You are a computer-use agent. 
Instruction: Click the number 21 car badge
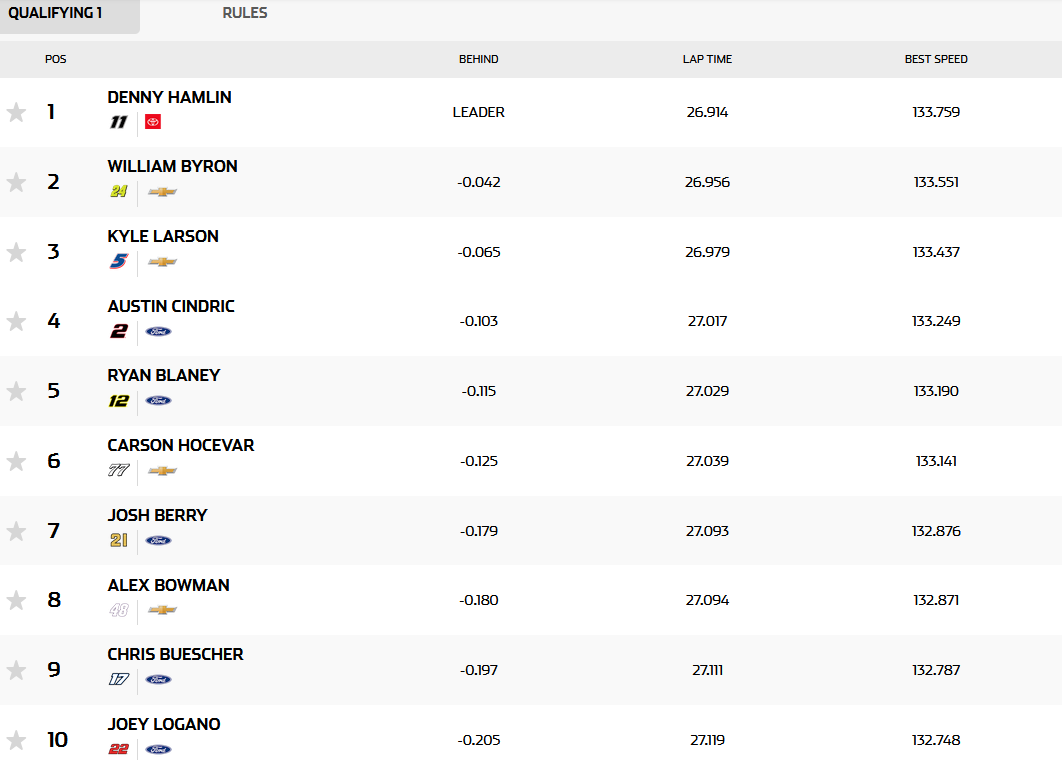pyautogui.click(x=119, y=540)
